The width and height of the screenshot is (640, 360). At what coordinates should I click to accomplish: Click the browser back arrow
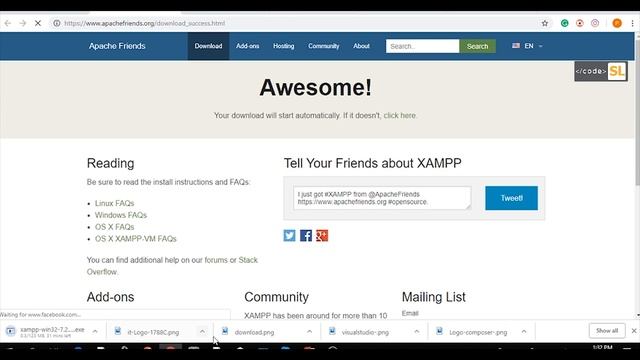click(x=8, y=23)
